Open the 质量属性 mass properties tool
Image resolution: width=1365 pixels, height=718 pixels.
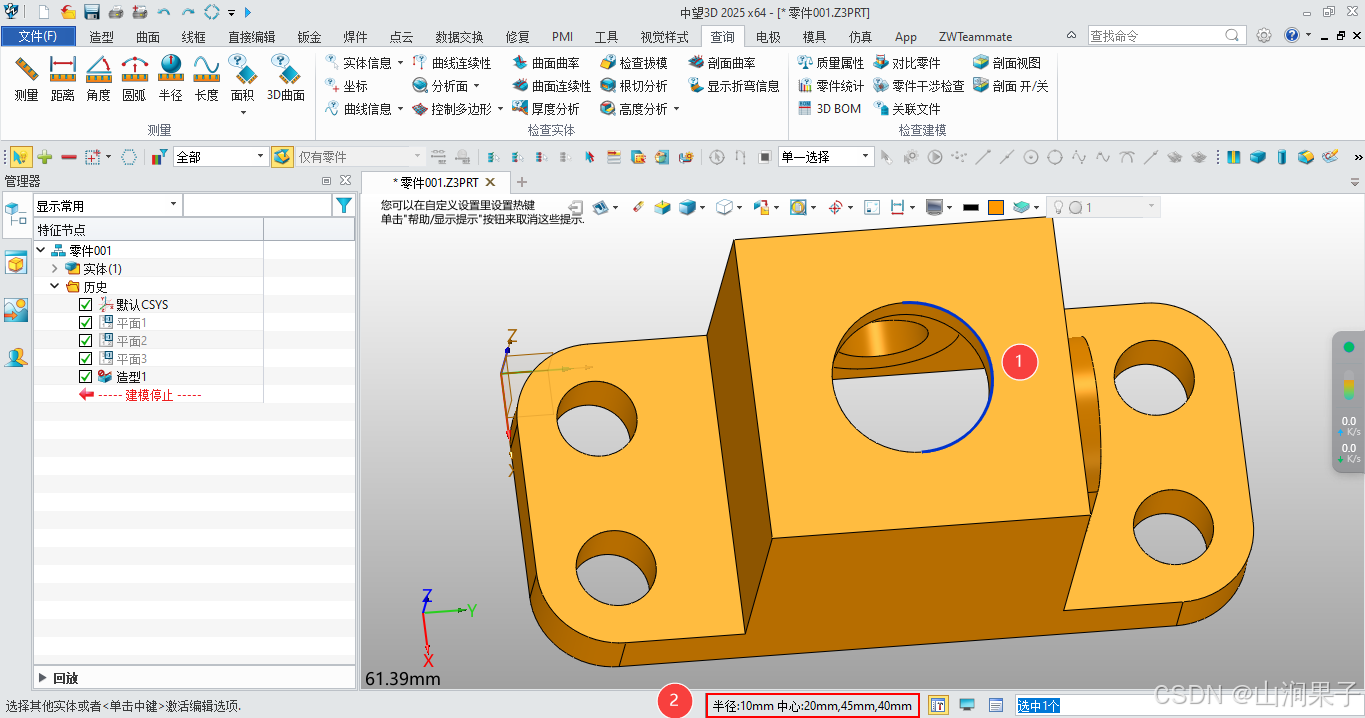832,62
